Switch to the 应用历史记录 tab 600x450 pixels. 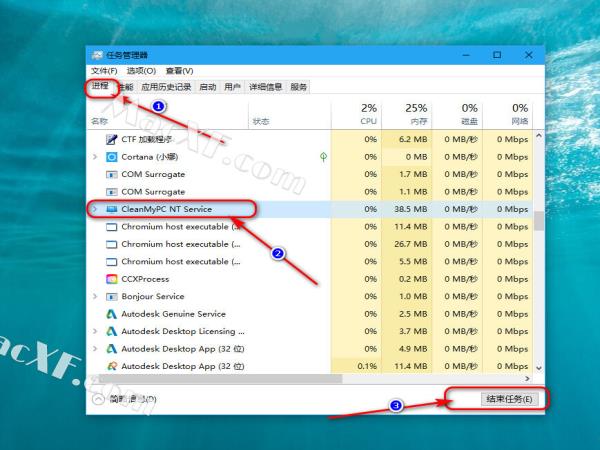click(166, 87)
